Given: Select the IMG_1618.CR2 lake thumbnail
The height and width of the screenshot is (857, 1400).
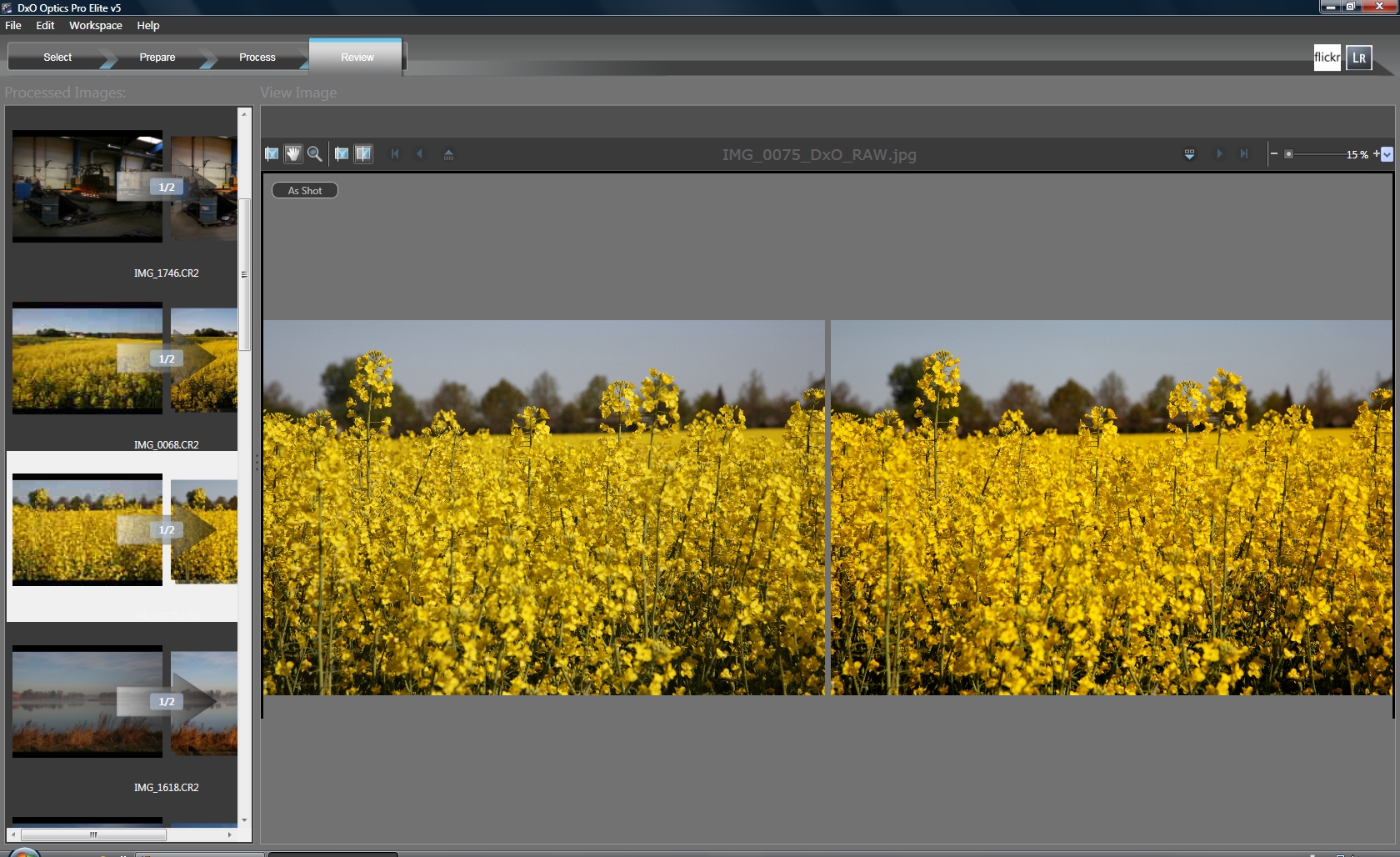Looking at the screenshot, I should (x=87, y=702).
